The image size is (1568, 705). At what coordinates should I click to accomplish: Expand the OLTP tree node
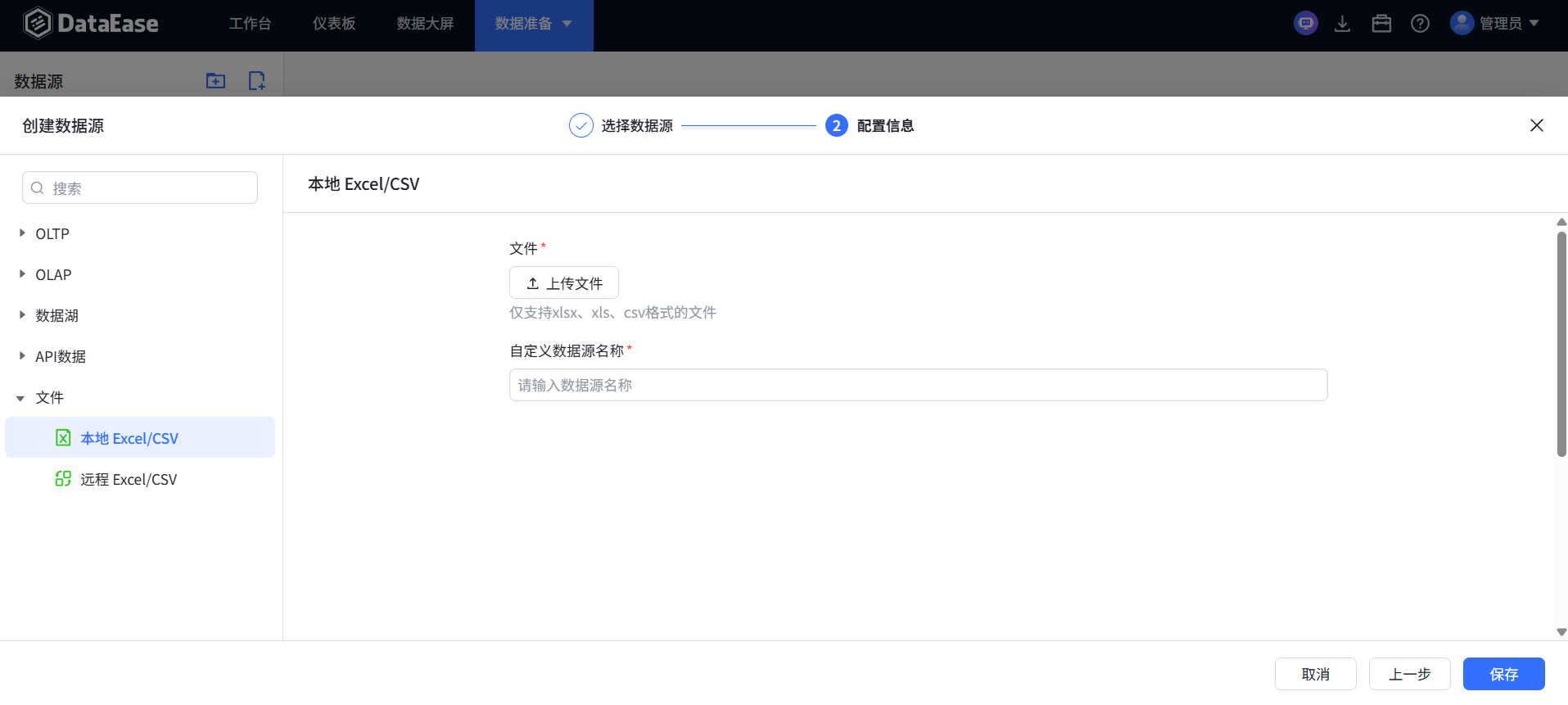coord(22,233)
